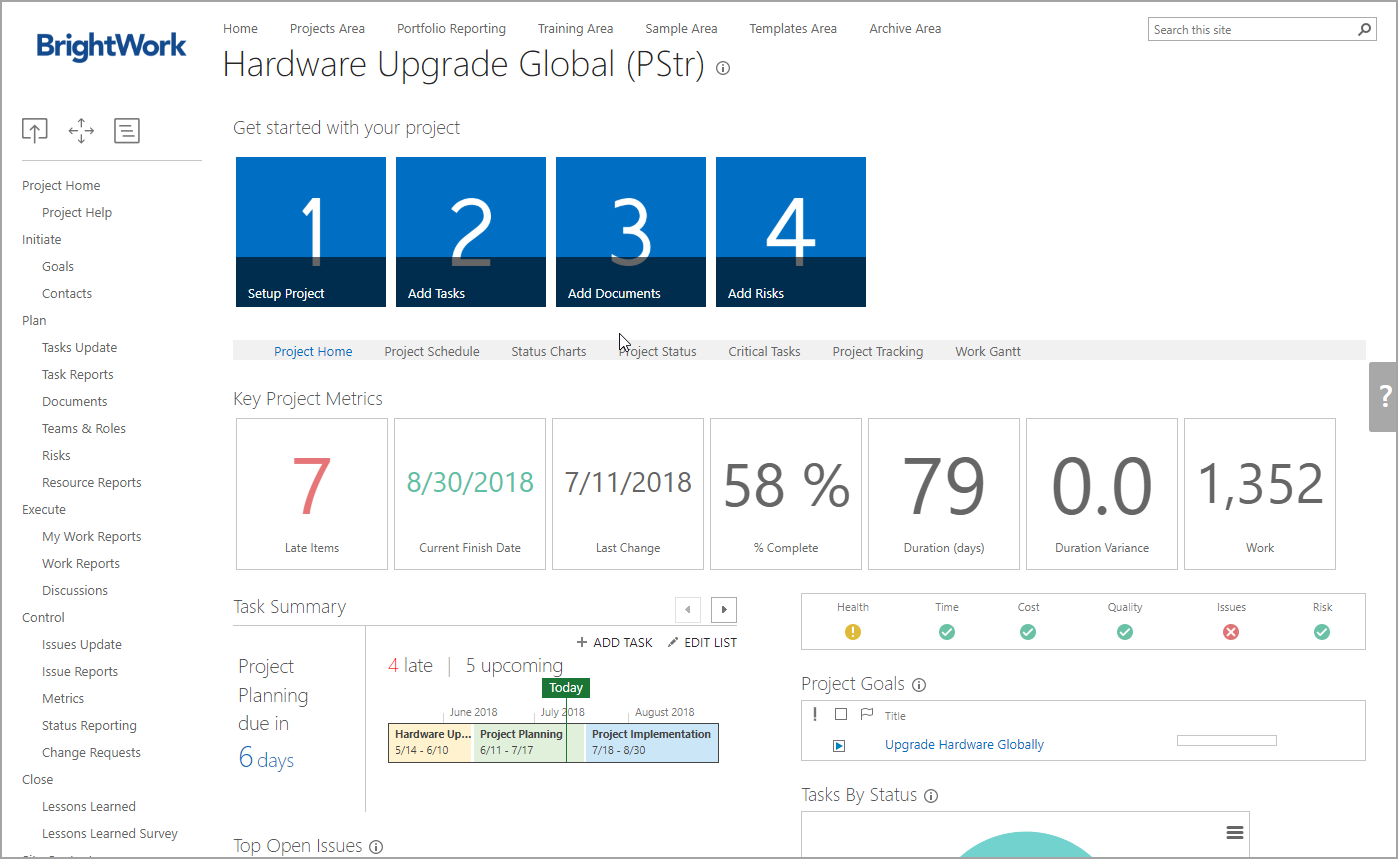Open Resource Reports in sidebar
Viewport: 1398px width, 859px height.
(x=92, y=483)
